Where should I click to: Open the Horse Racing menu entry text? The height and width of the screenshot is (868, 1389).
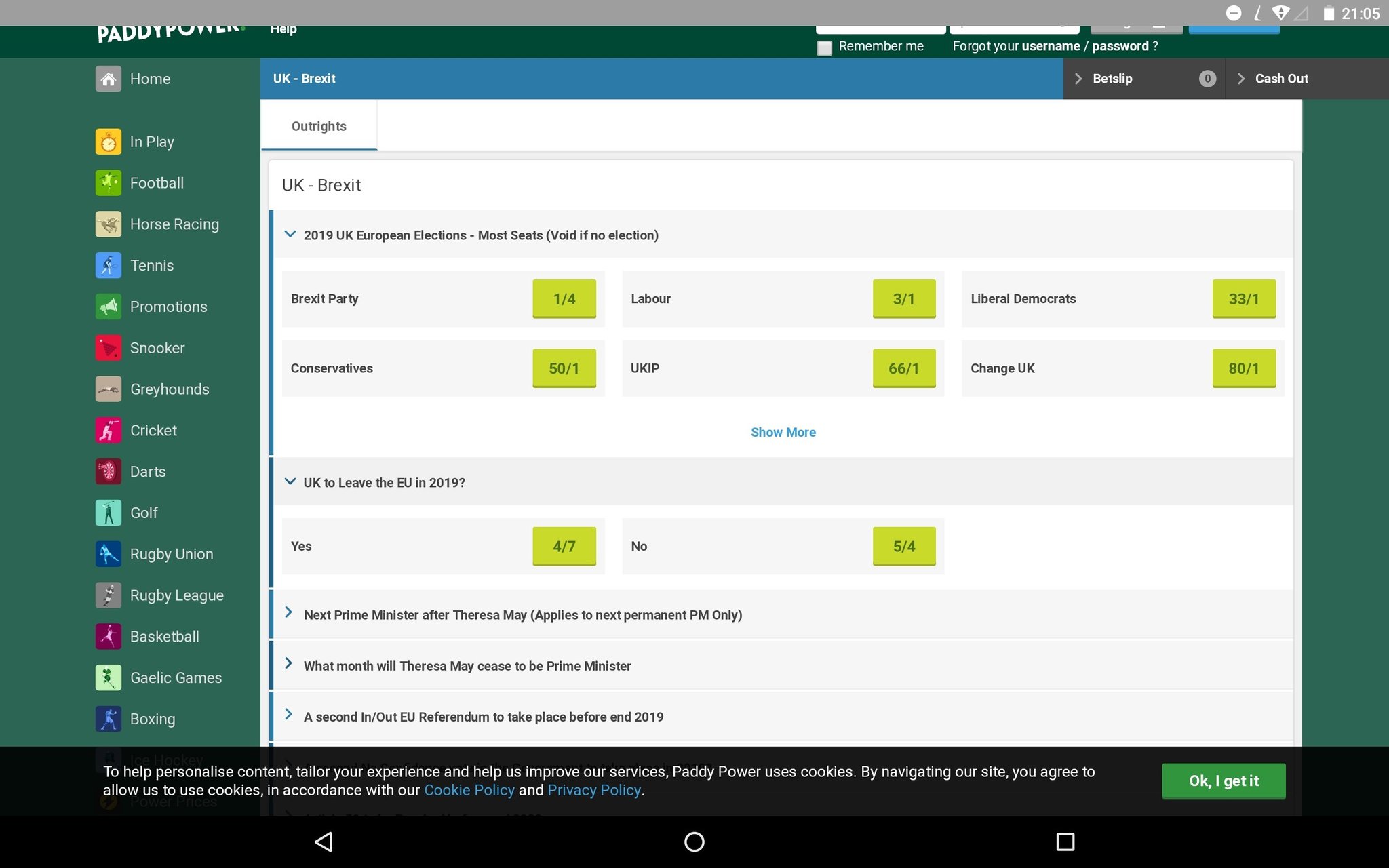coord(174,224)
